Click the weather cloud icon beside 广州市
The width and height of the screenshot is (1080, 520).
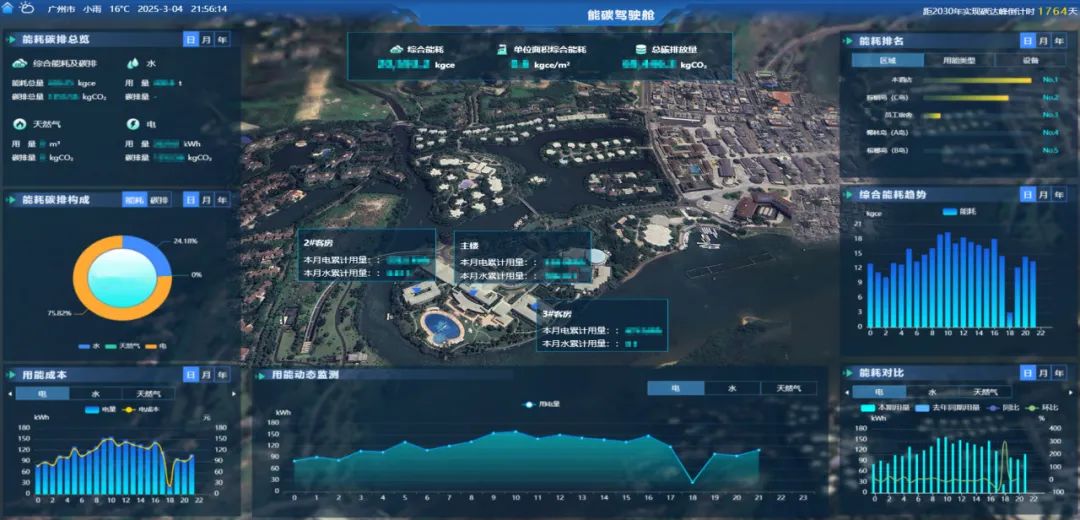pyautogui.click(x=27, y=8)
